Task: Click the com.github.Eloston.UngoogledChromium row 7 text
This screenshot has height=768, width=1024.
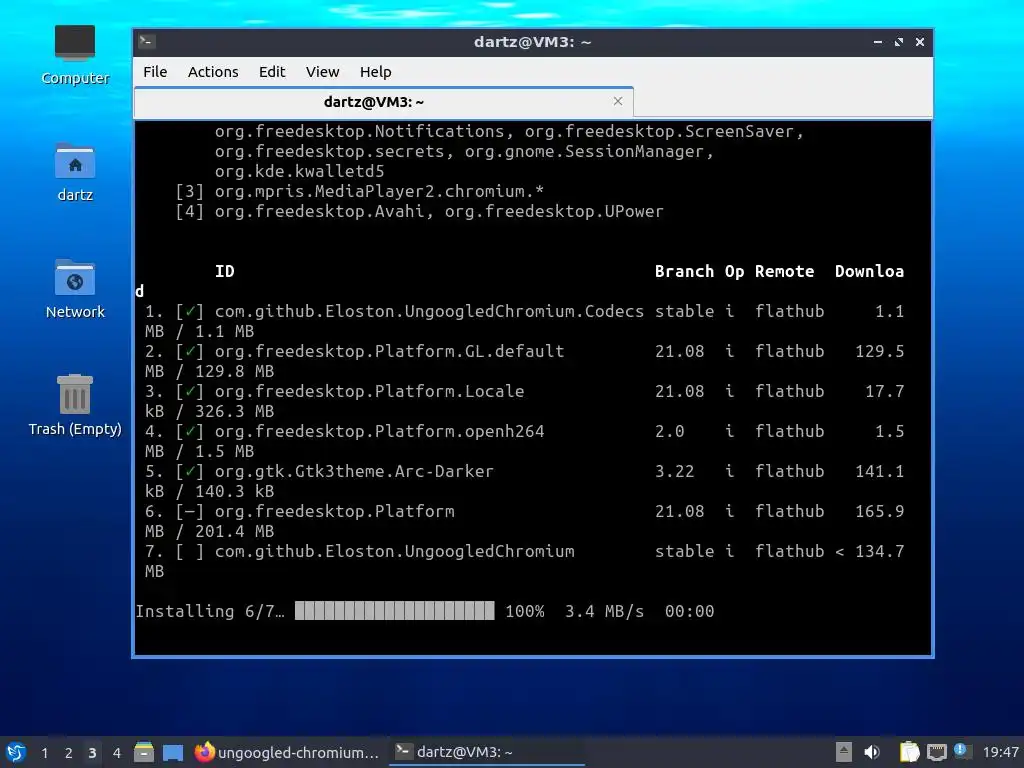Action: tap(394, 551)
